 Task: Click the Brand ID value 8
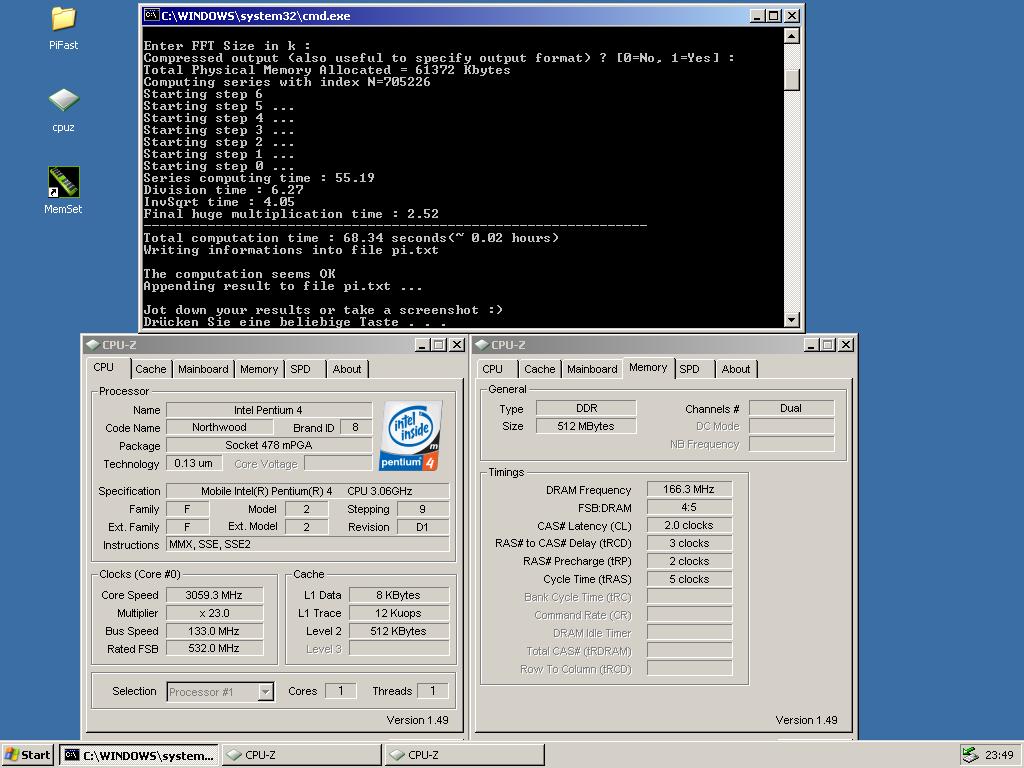[x=355, y=427]
